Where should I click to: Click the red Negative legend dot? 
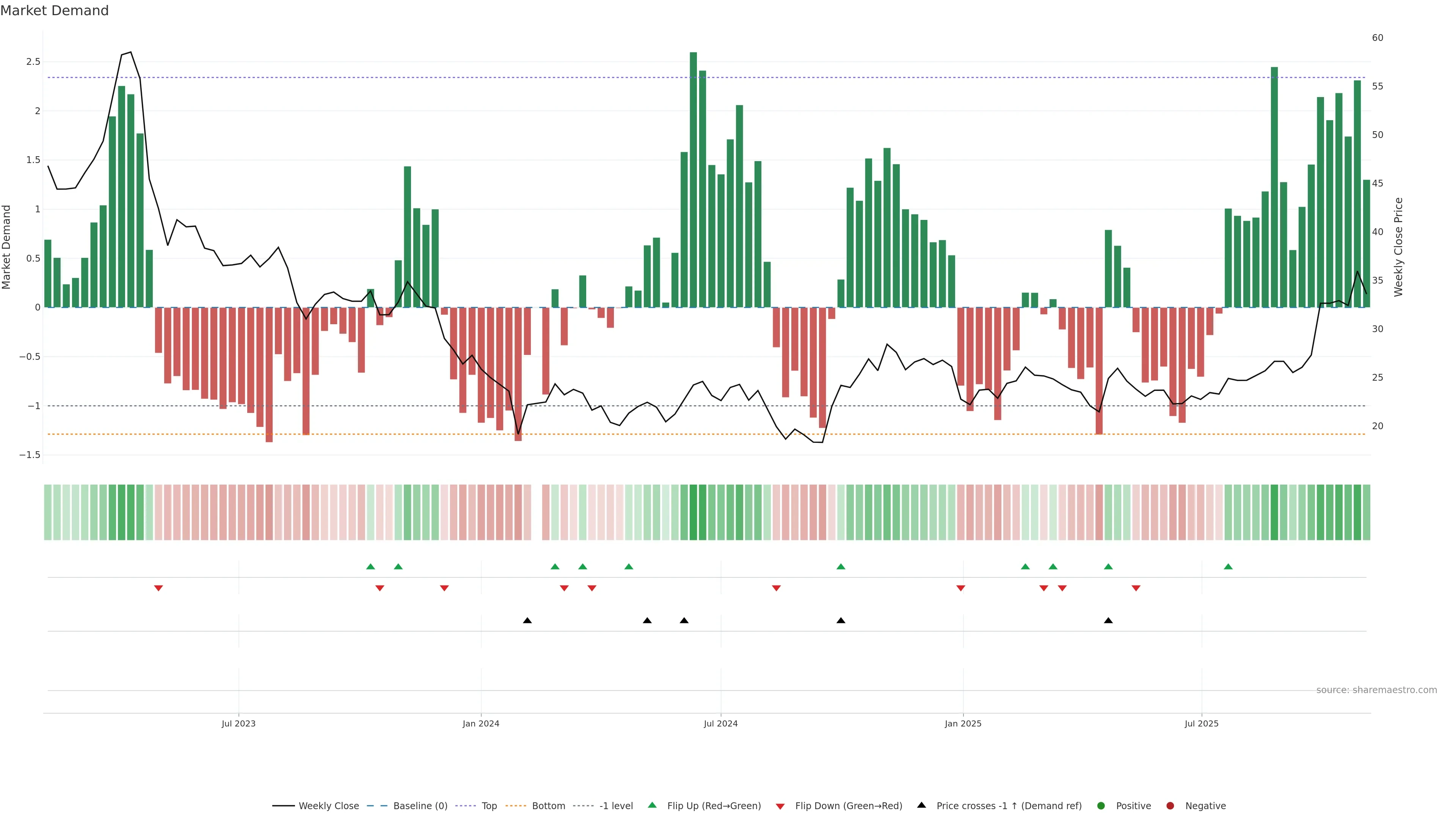[1170, 805]
